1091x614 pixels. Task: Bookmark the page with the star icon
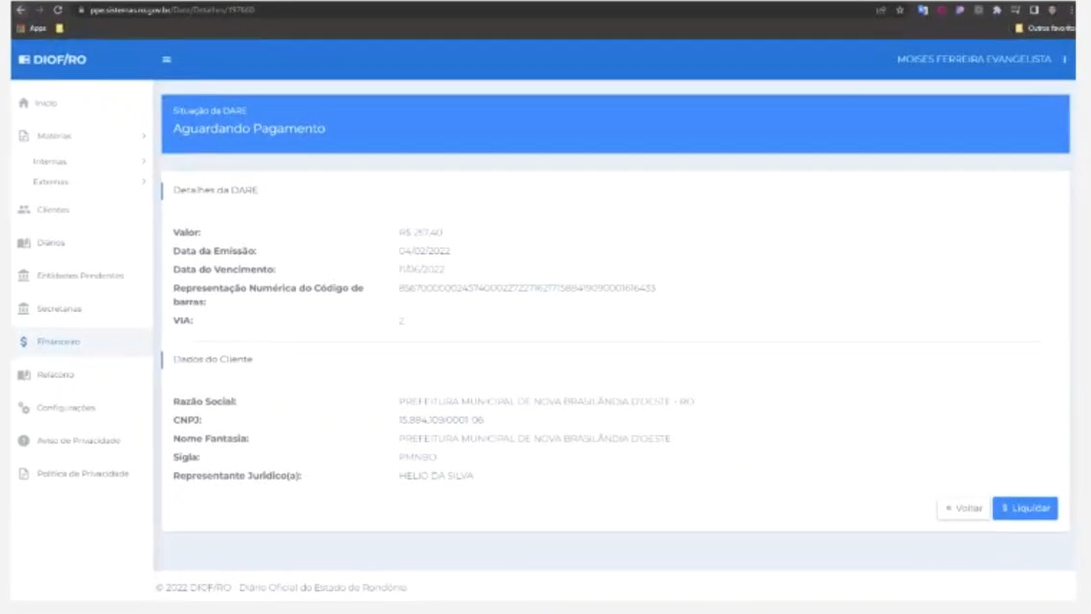[900, 10]
